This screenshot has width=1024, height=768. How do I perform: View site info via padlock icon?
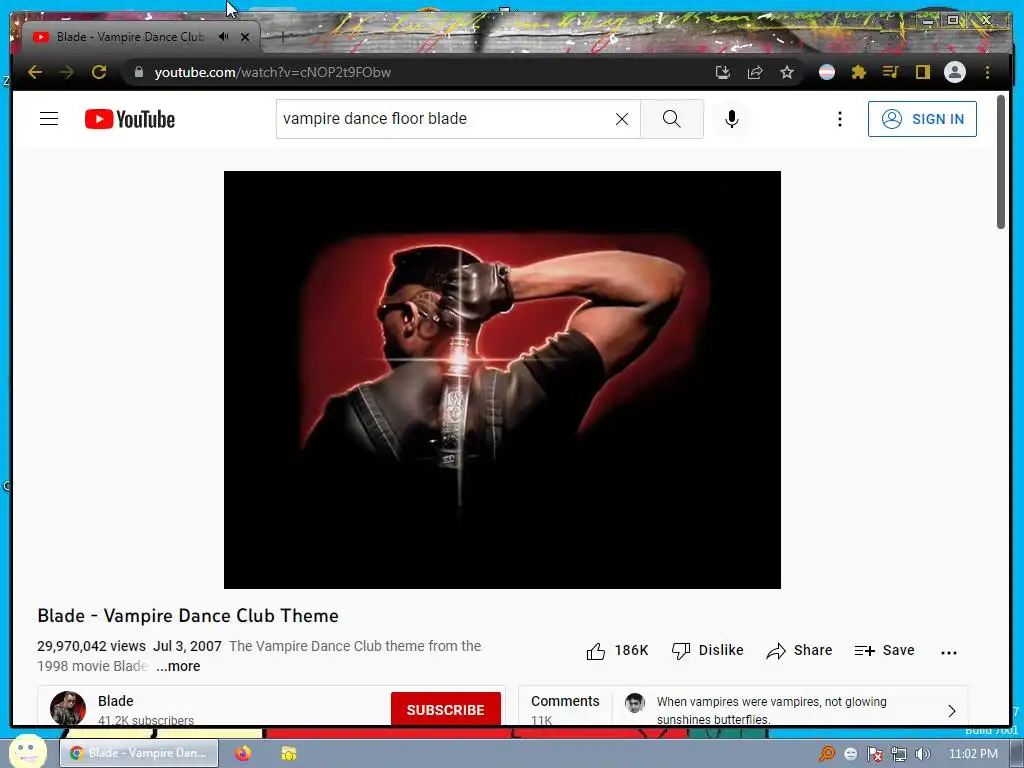pos(138,72)
